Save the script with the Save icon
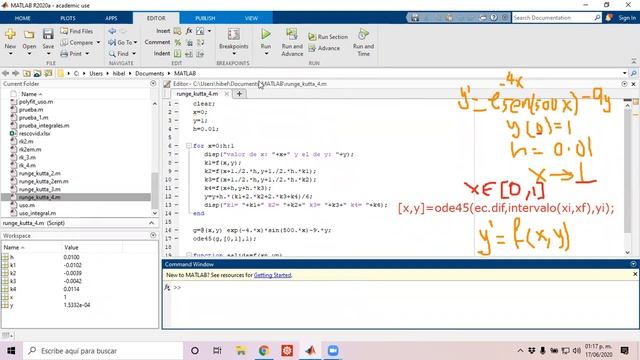The image size is (640, 360). (48, 34)
